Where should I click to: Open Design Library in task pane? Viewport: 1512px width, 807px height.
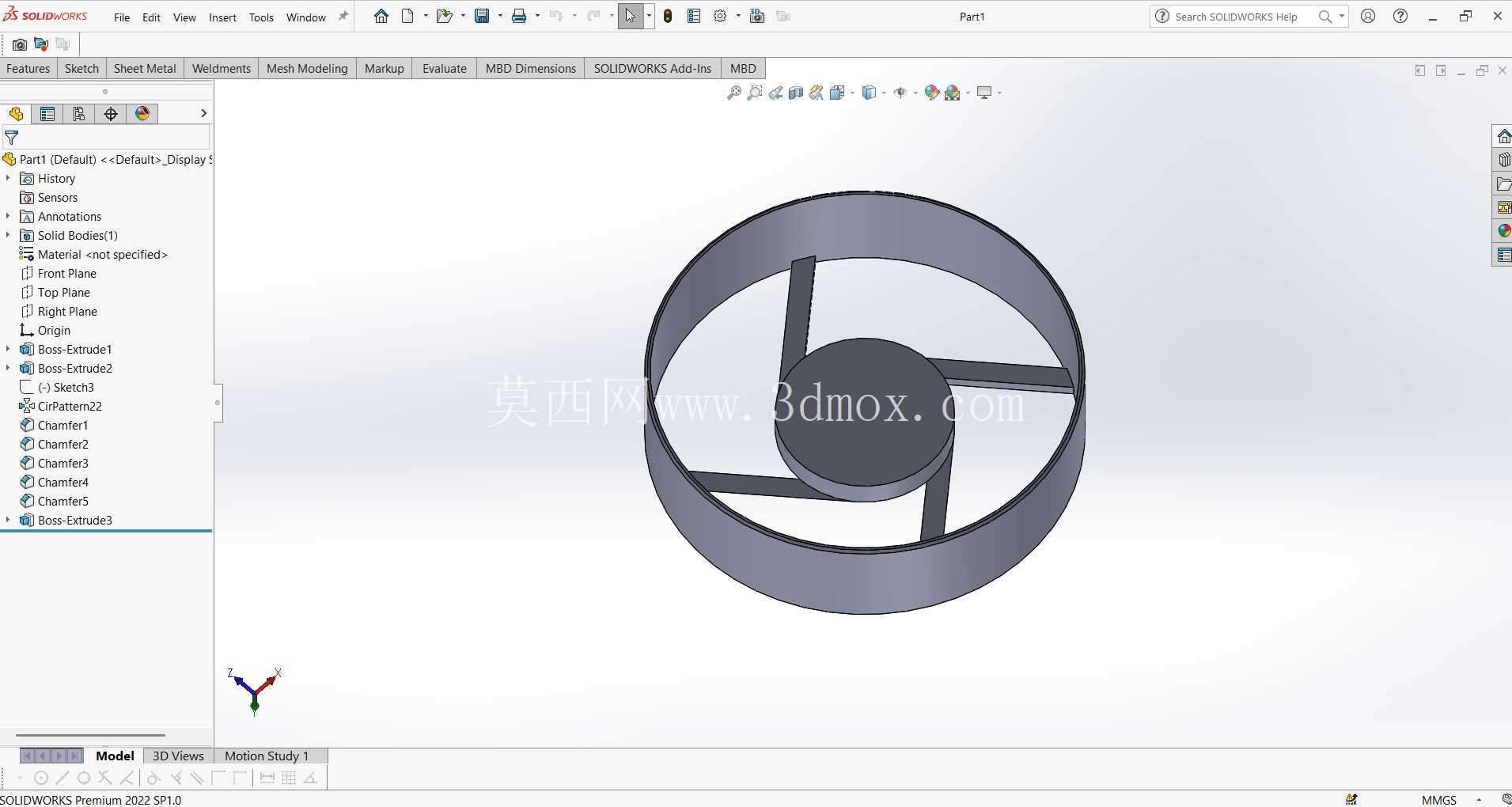tap(1503, 160)
